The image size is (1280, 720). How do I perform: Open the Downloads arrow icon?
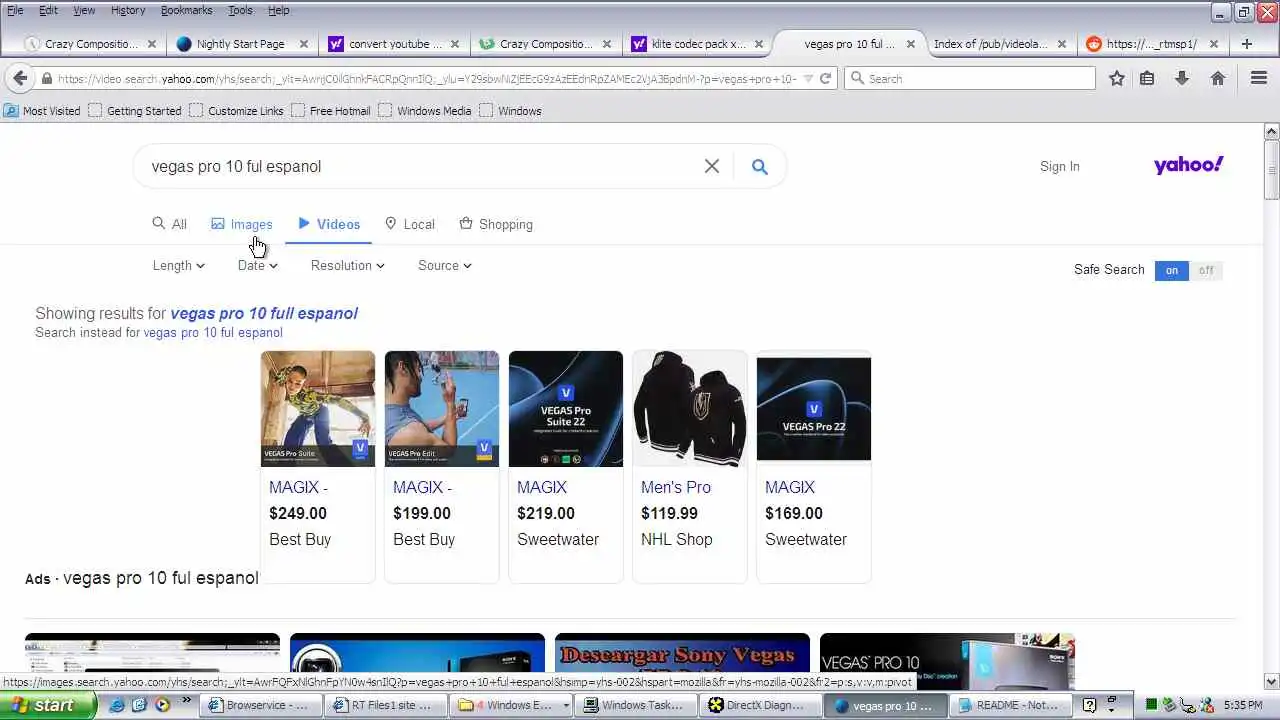(1182, 78)
